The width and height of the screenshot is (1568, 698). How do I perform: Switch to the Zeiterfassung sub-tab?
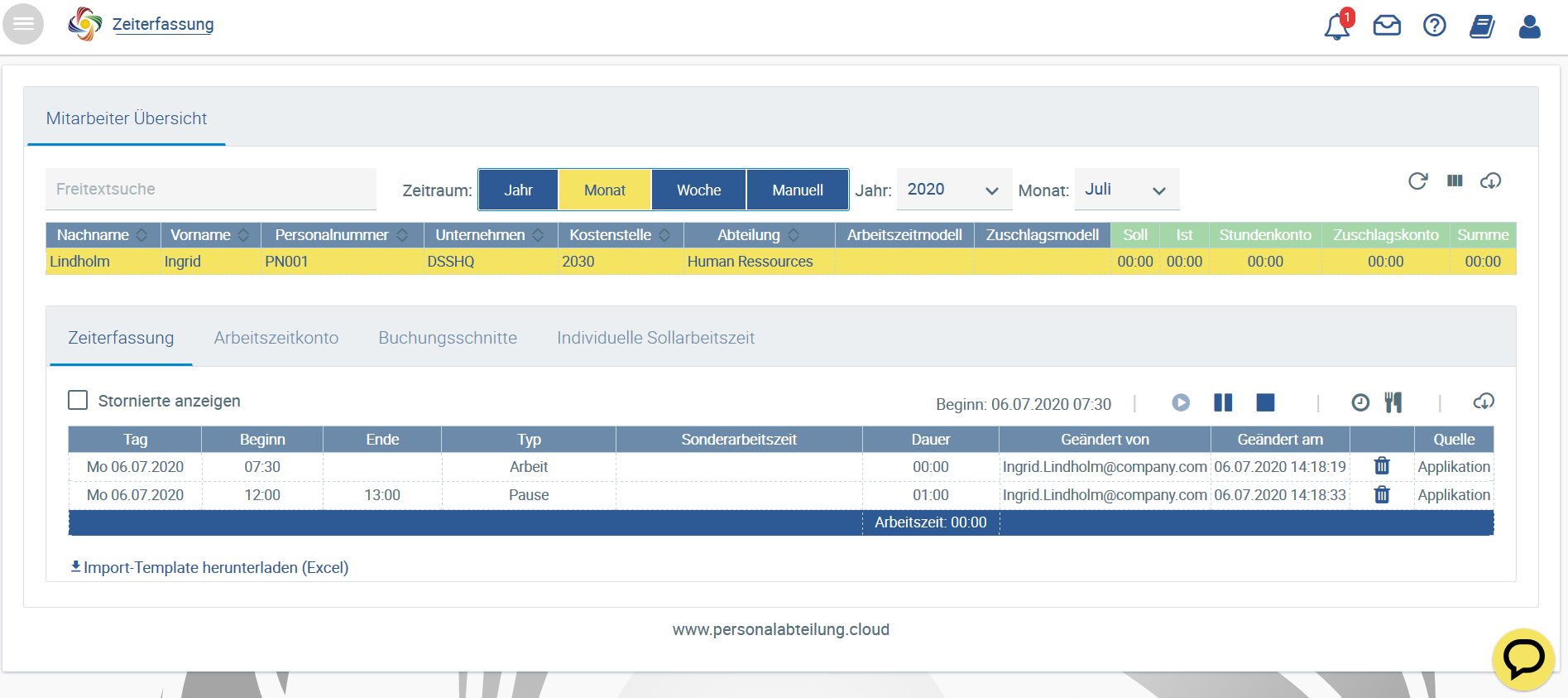point(121,338)
